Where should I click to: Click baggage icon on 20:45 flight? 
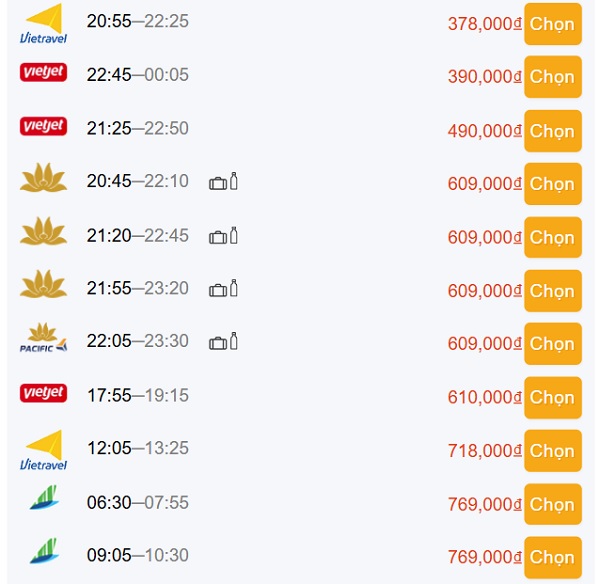218,183
